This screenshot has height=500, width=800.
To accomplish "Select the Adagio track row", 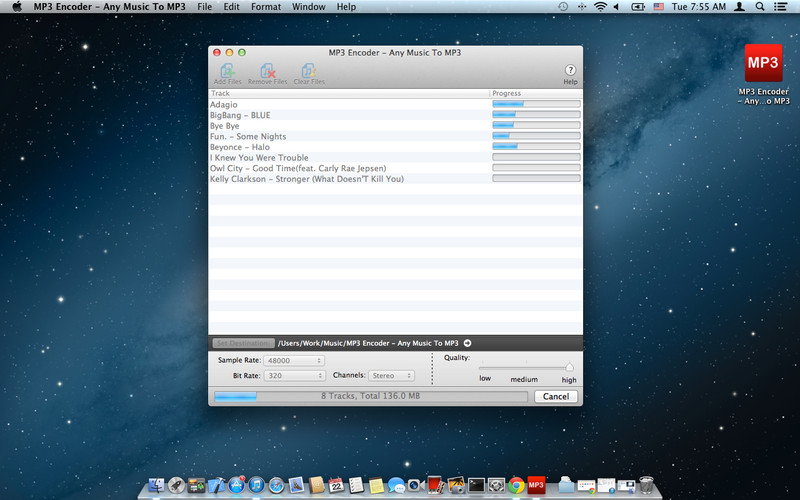I will (x=395, y=104).
